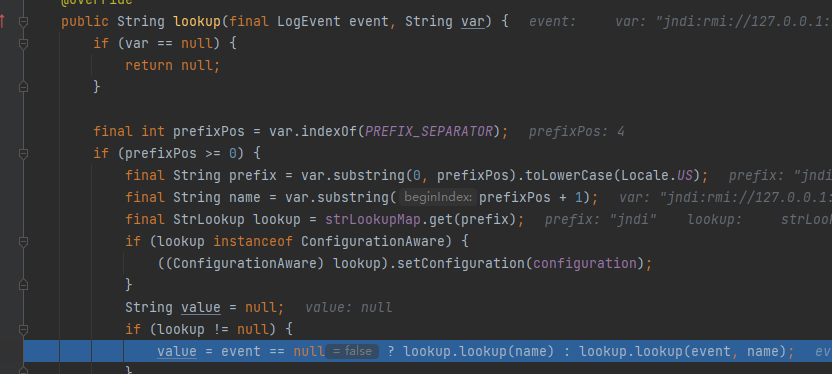This screenshot has width=832, height=374.
Task: Collapse the 'if (var == null)' block
Action: [x=23, y=44]
